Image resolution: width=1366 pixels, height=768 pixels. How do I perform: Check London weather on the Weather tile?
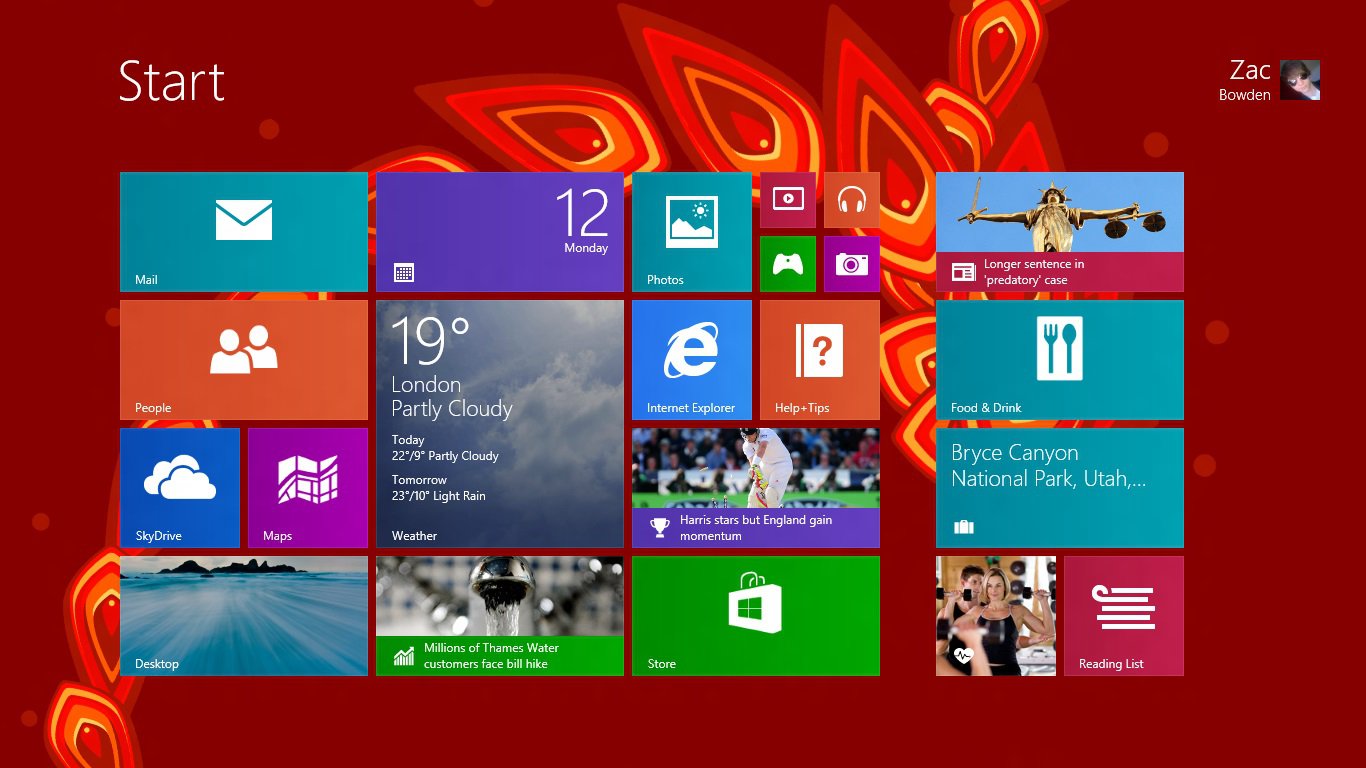coord(499,423)
